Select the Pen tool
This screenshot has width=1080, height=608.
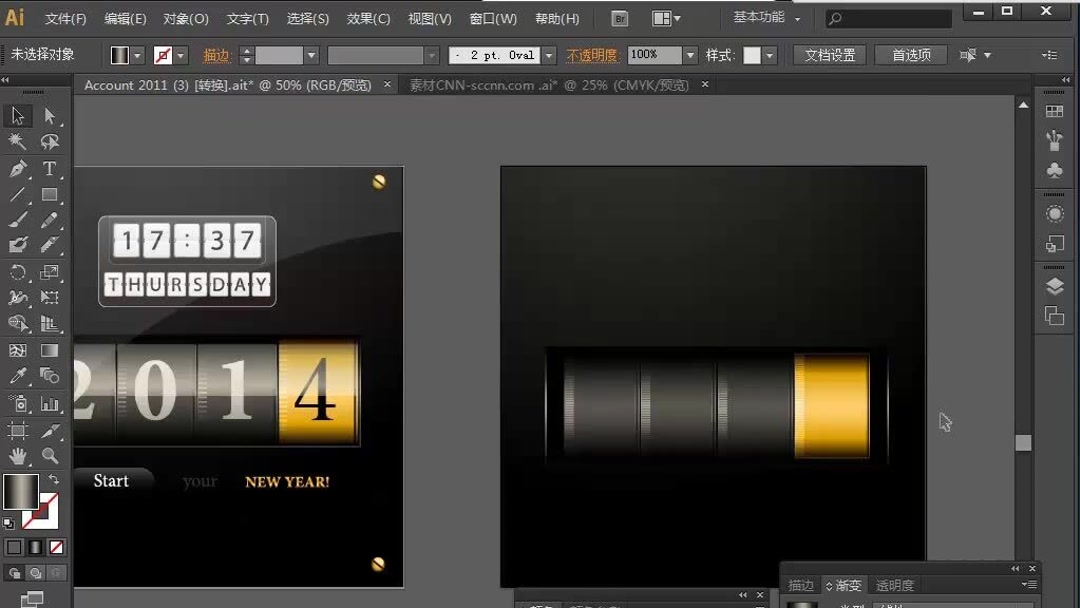click(16, 168)
